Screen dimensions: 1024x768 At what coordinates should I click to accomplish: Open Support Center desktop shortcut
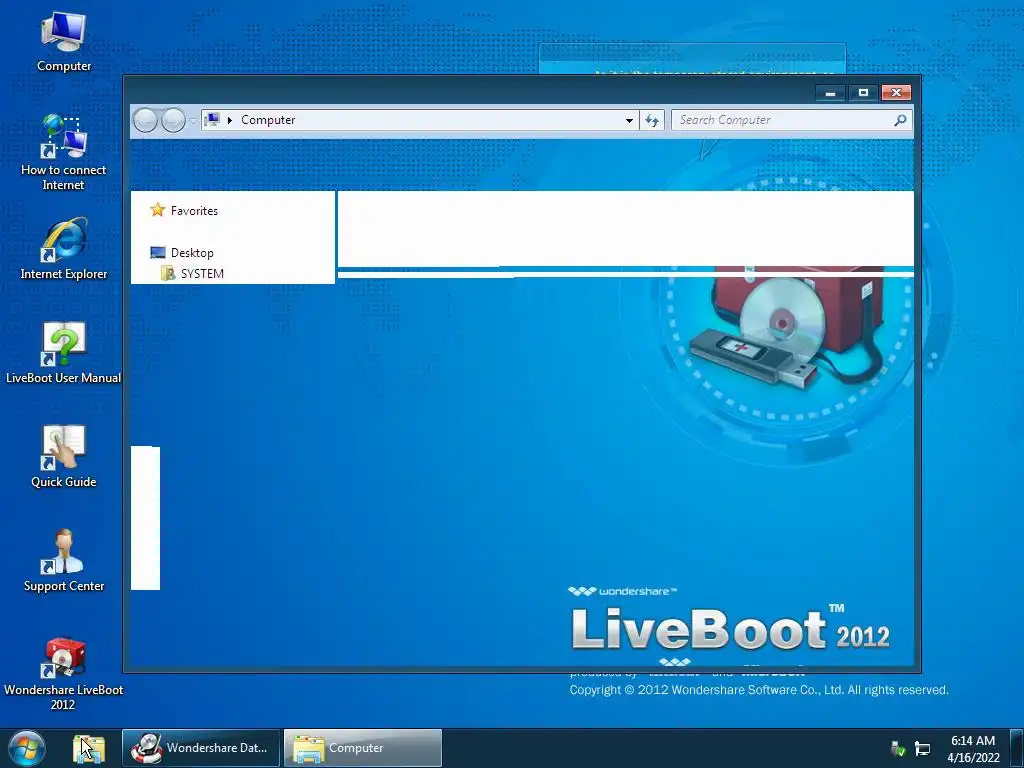pyautogui.click(x=63, y=560)
